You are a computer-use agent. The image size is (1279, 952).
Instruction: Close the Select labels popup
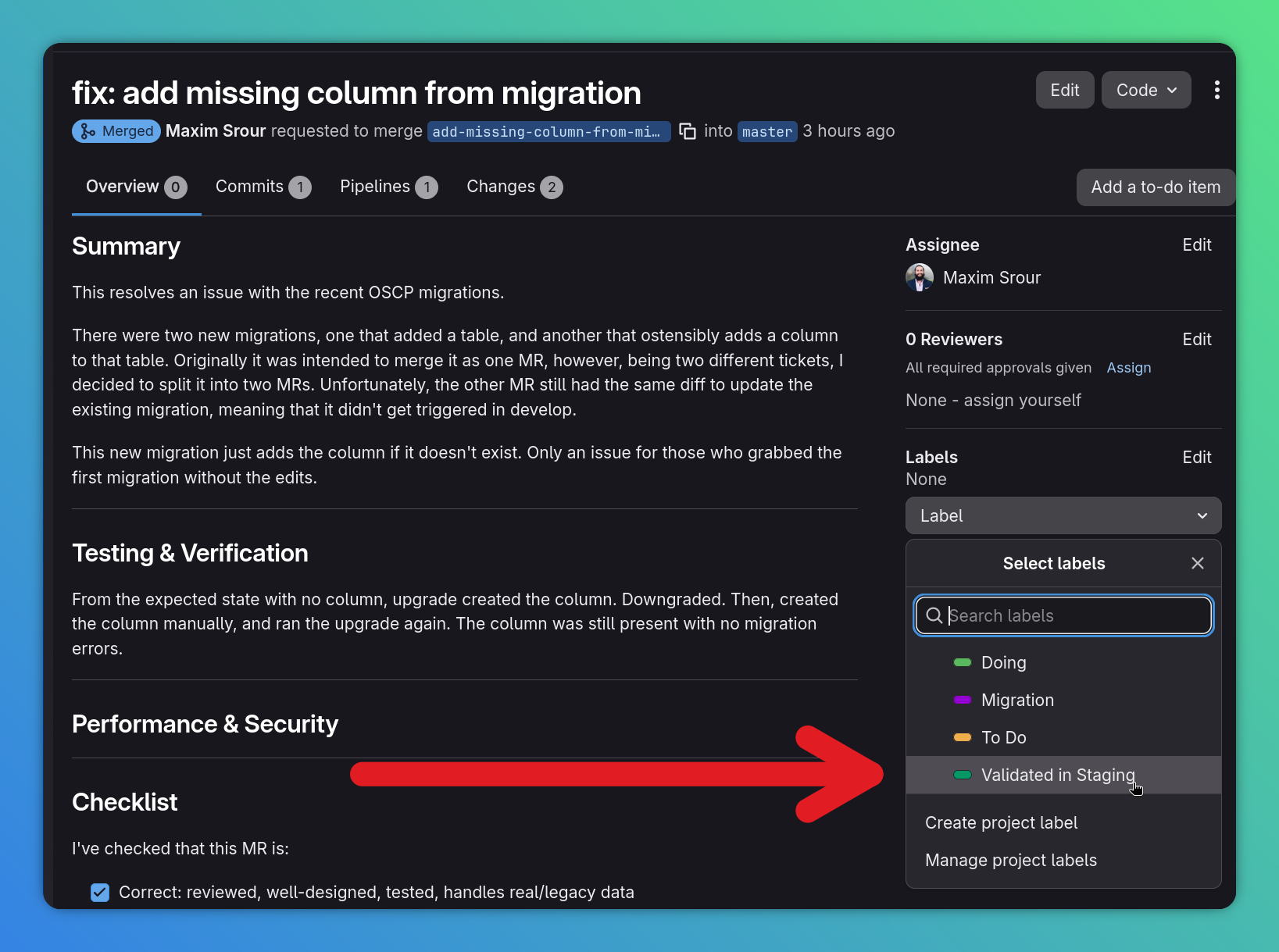pos(1197,563)
